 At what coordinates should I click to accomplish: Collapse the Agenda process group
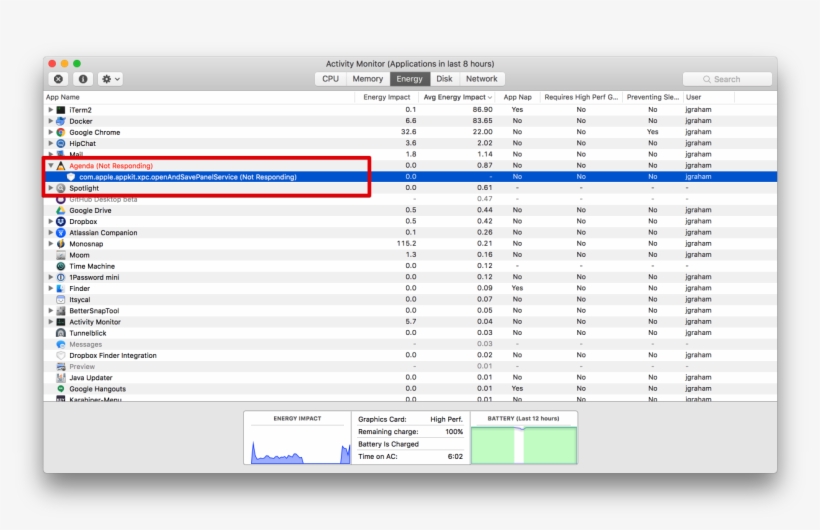point(51,165)
